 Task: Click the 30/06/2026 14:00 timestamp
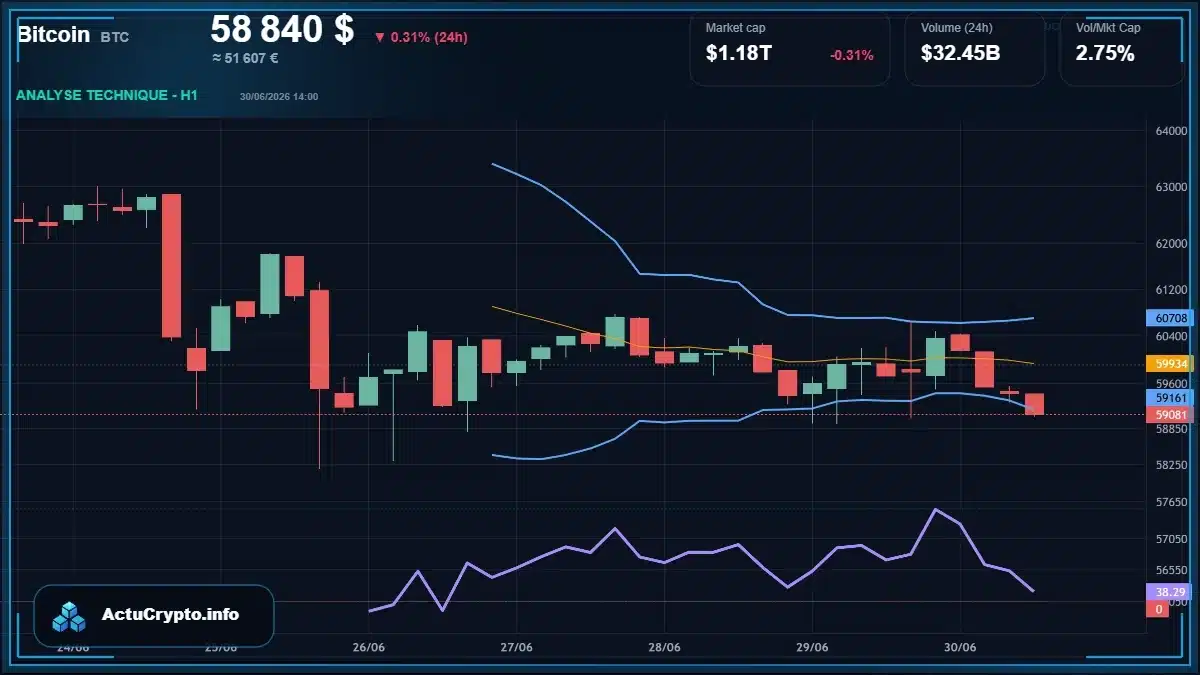[279, 97]
